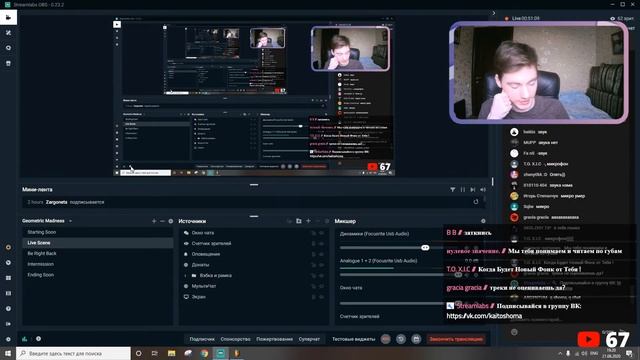Add a source folder in Источники panel

299,221
